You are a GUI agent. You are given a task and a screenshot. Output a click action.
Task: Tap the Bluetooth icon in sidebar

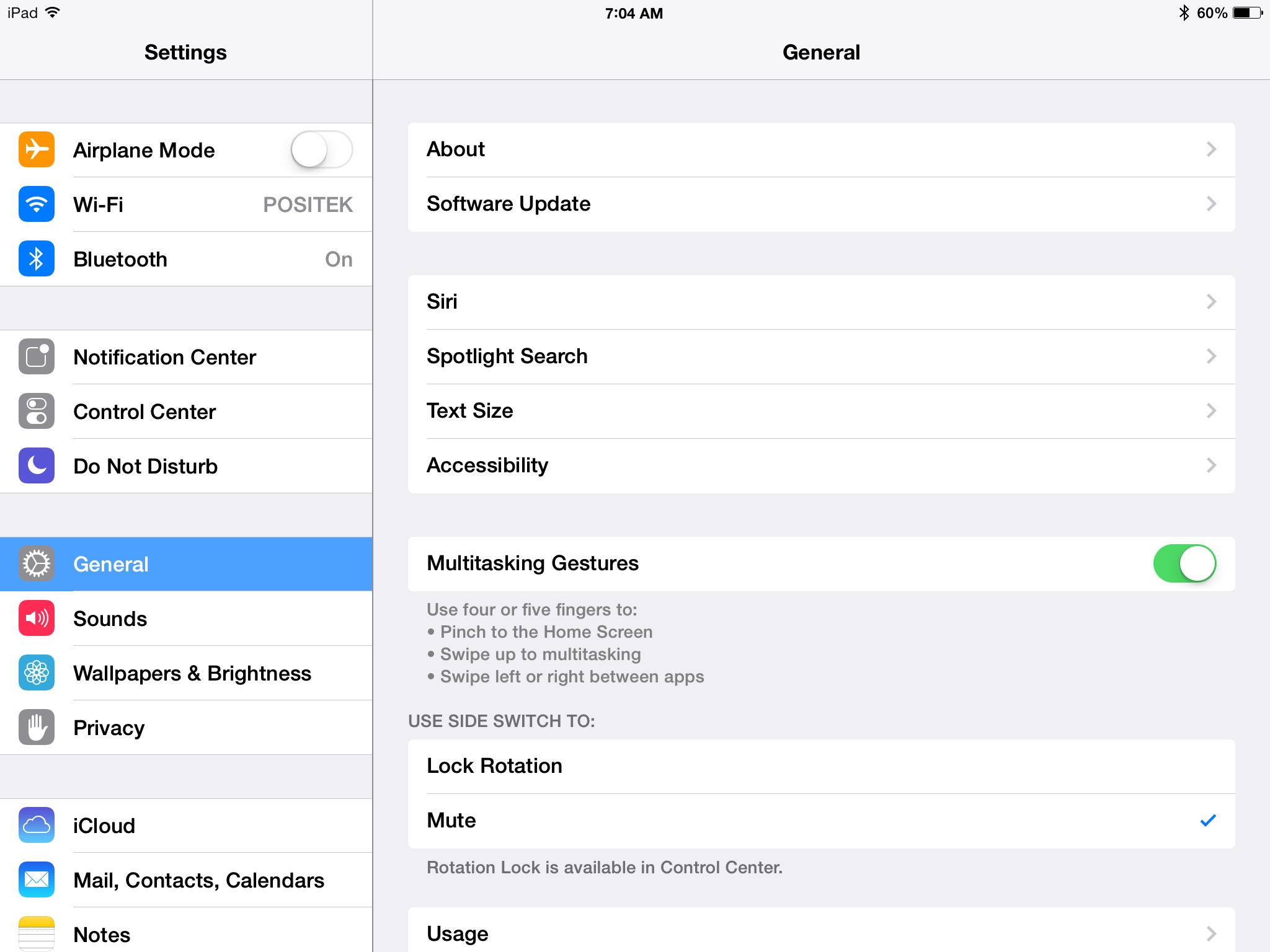point(37,258)
